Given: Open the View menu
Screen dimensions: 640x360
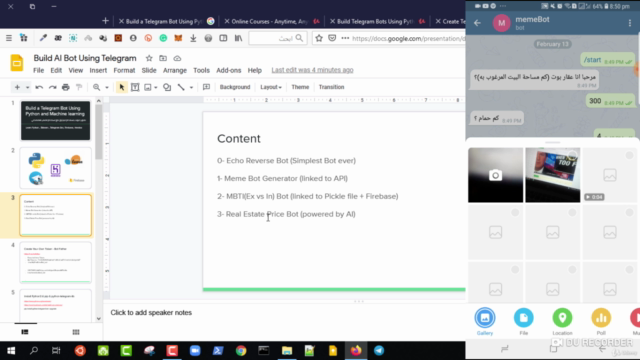Looking at the screenshot, I should pyautogui.click(x=76, y=70).
